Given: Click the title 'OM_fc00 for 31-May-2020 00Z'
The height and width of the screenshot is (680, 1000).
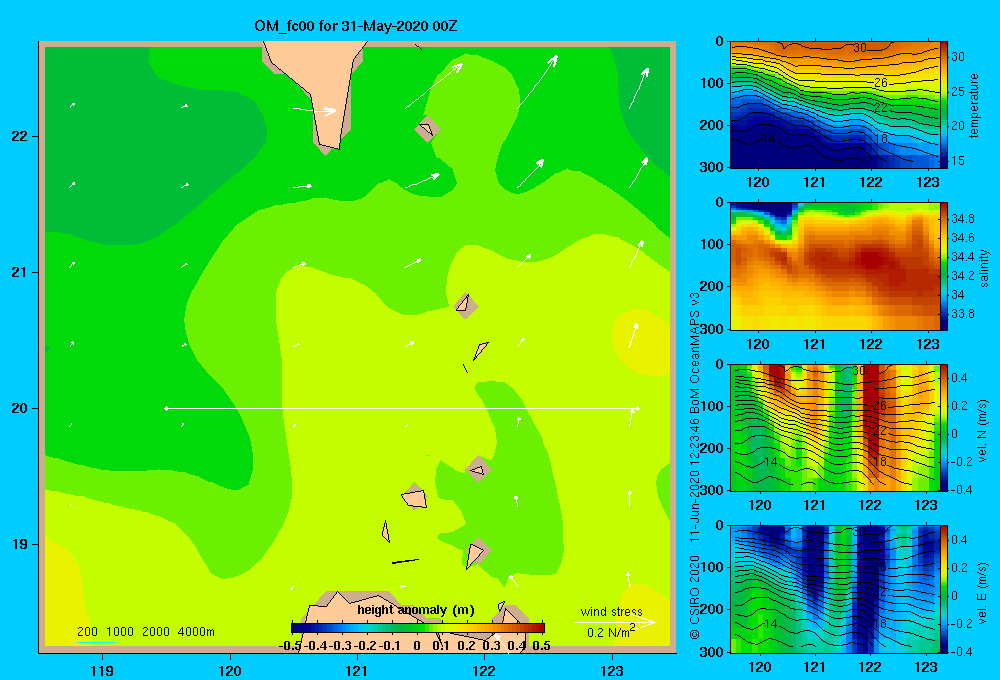Looking at the screenshot, I should coord(355,26).
